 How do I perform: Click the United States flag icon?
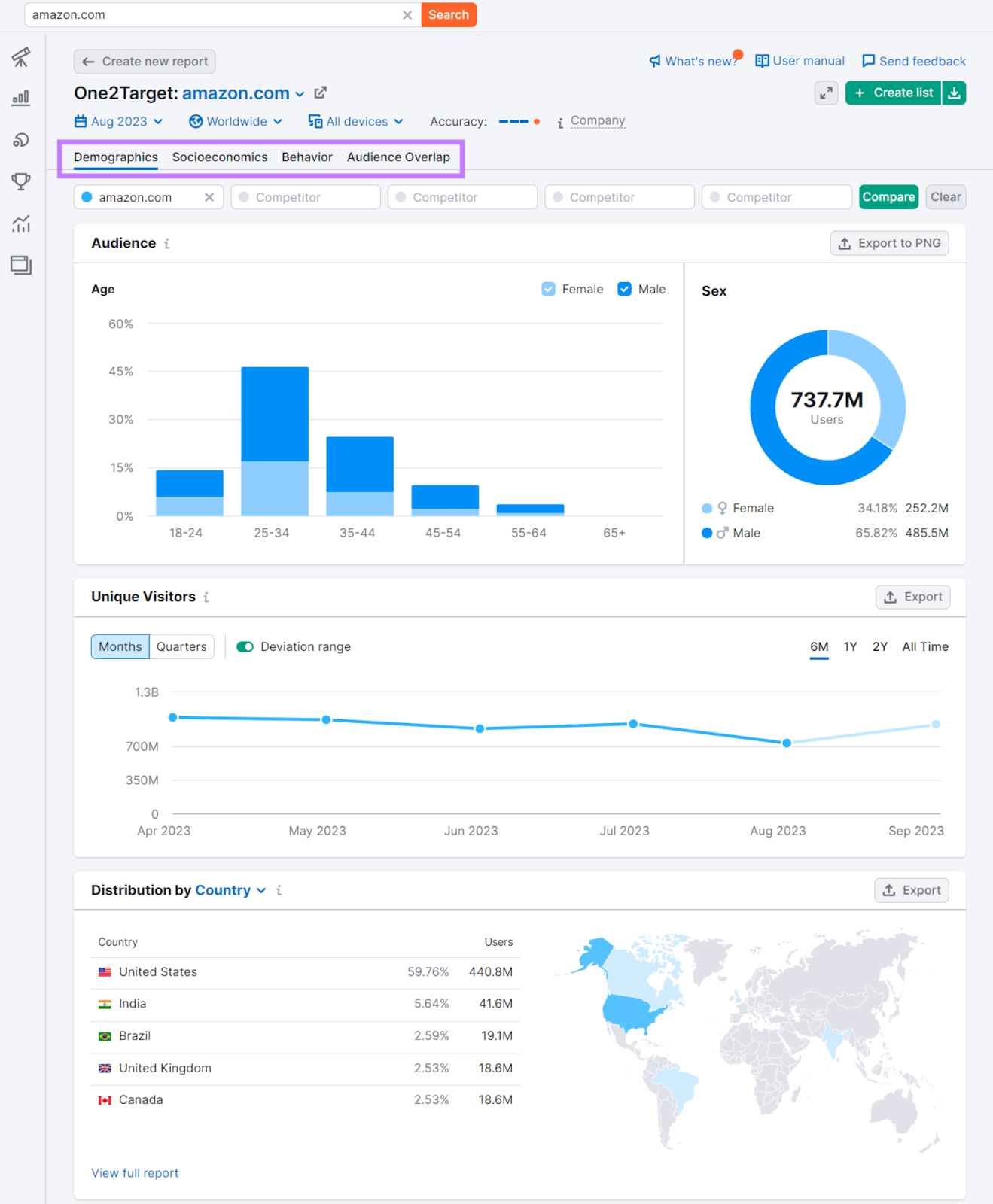click(x=105, y=972)
